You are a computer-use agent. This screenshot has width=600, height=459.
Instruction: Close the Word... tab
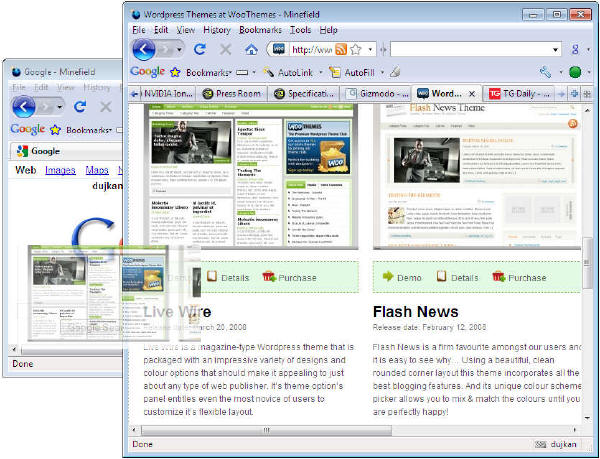[472, 94]
